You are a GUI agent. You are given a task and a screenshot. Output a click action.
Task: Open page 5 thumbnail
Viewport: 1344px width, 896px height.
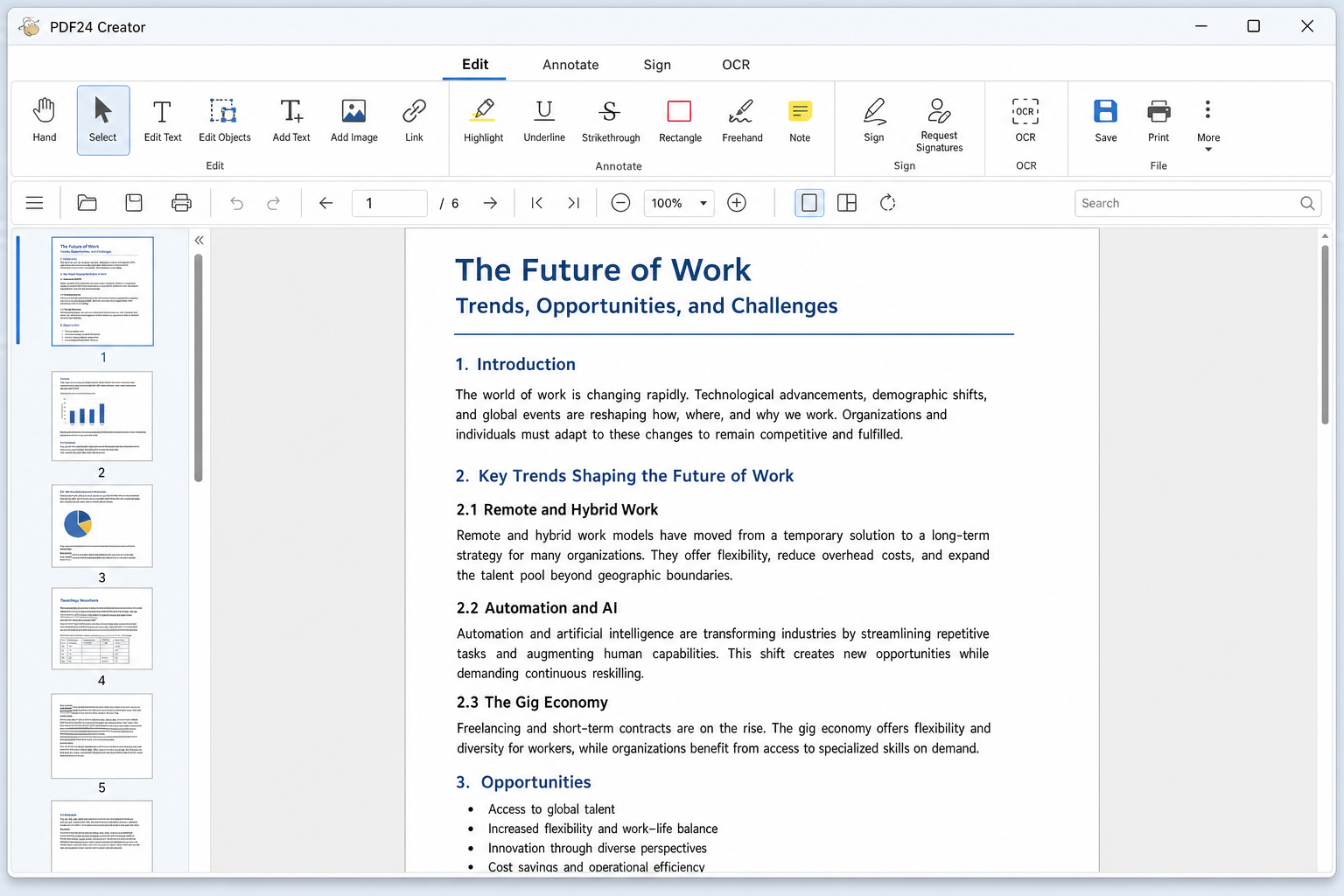tap(101, 736)
